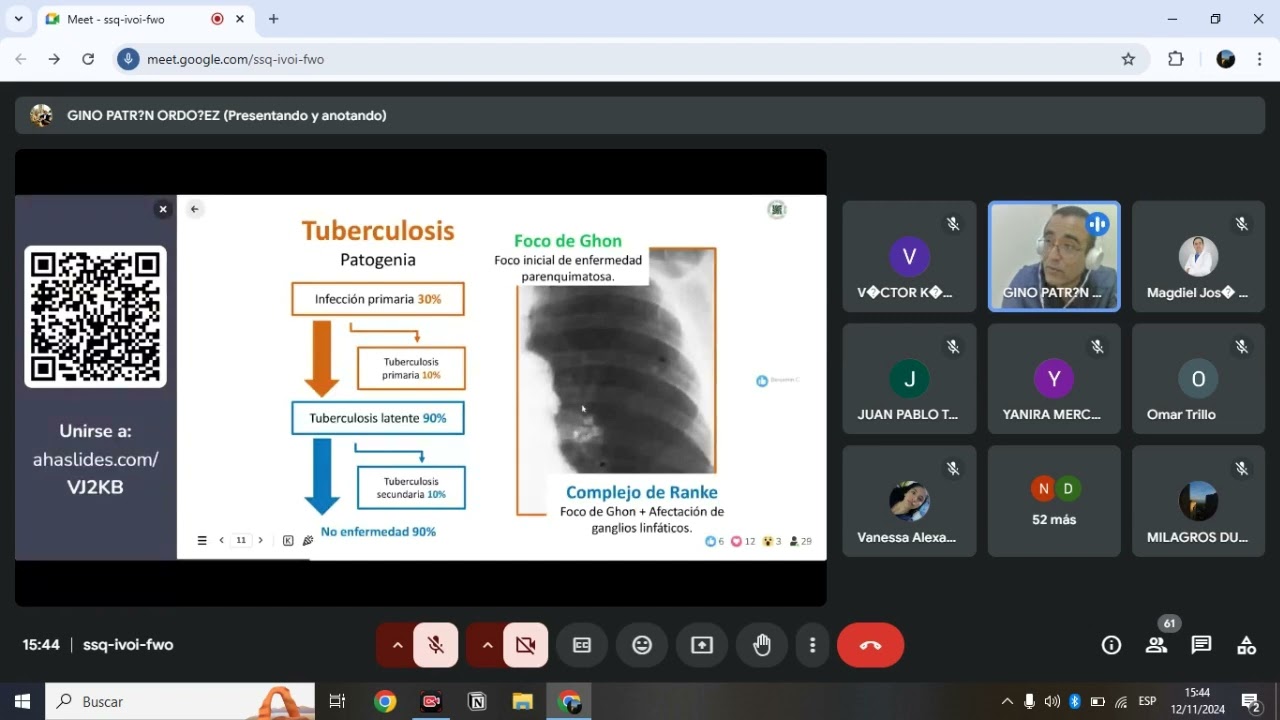Open the screen recorder taskbar icon
The width and height of the screenshot is (1280, 720).
431,701
